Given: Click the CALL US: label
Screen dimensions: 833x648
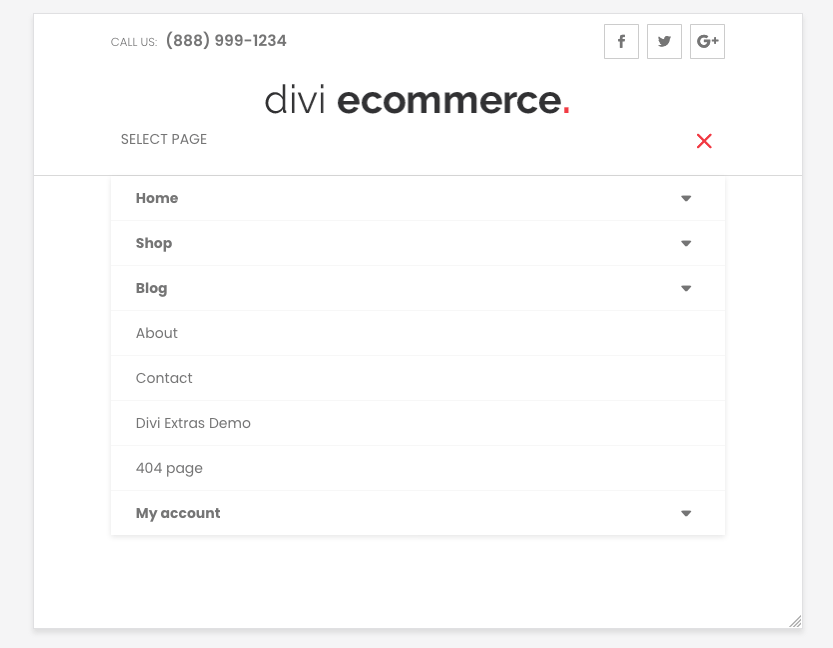Looking at the screenshot, I should tap(134, 42).
